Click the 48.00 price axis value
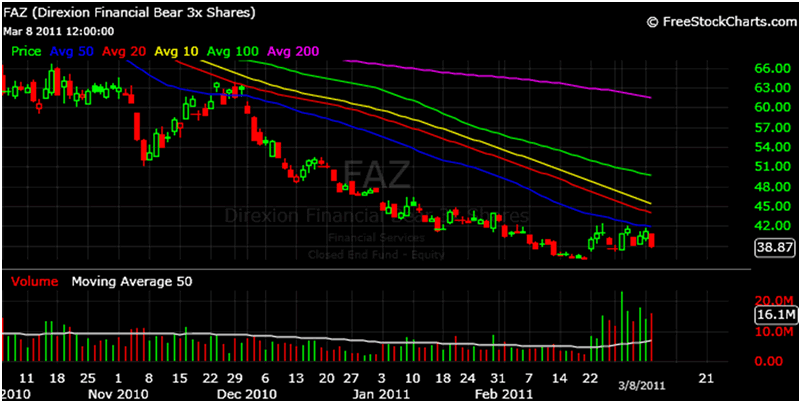 tap(774, 187)
